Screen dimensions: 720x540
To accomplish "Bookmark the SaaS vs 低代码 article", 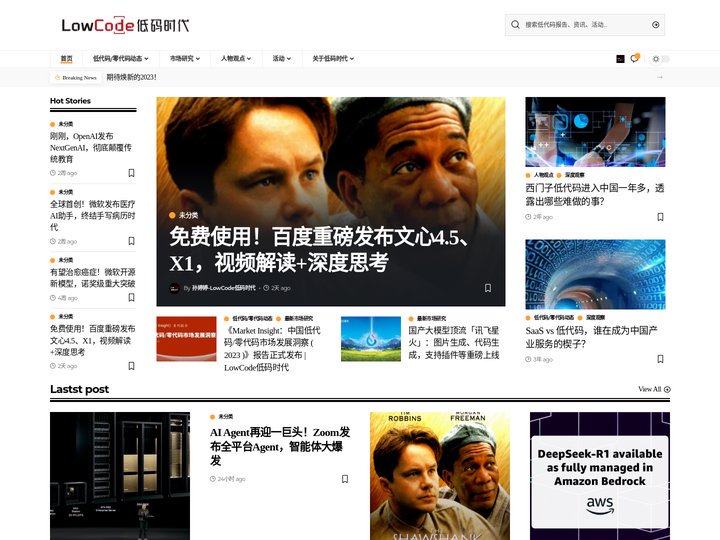I will (x=660, y=359).
